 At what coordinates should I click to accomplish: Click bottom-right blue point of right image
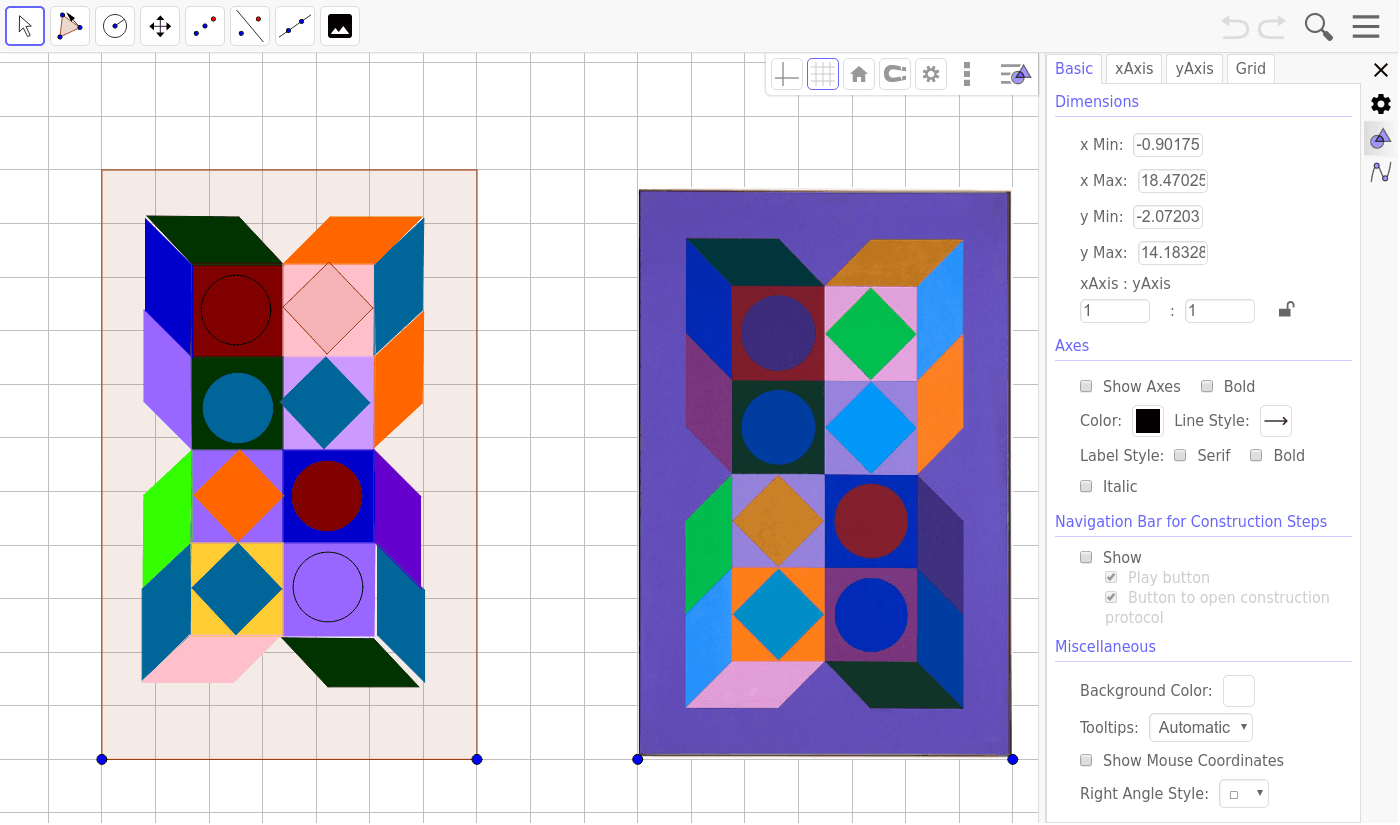[x=1013, y=759]
